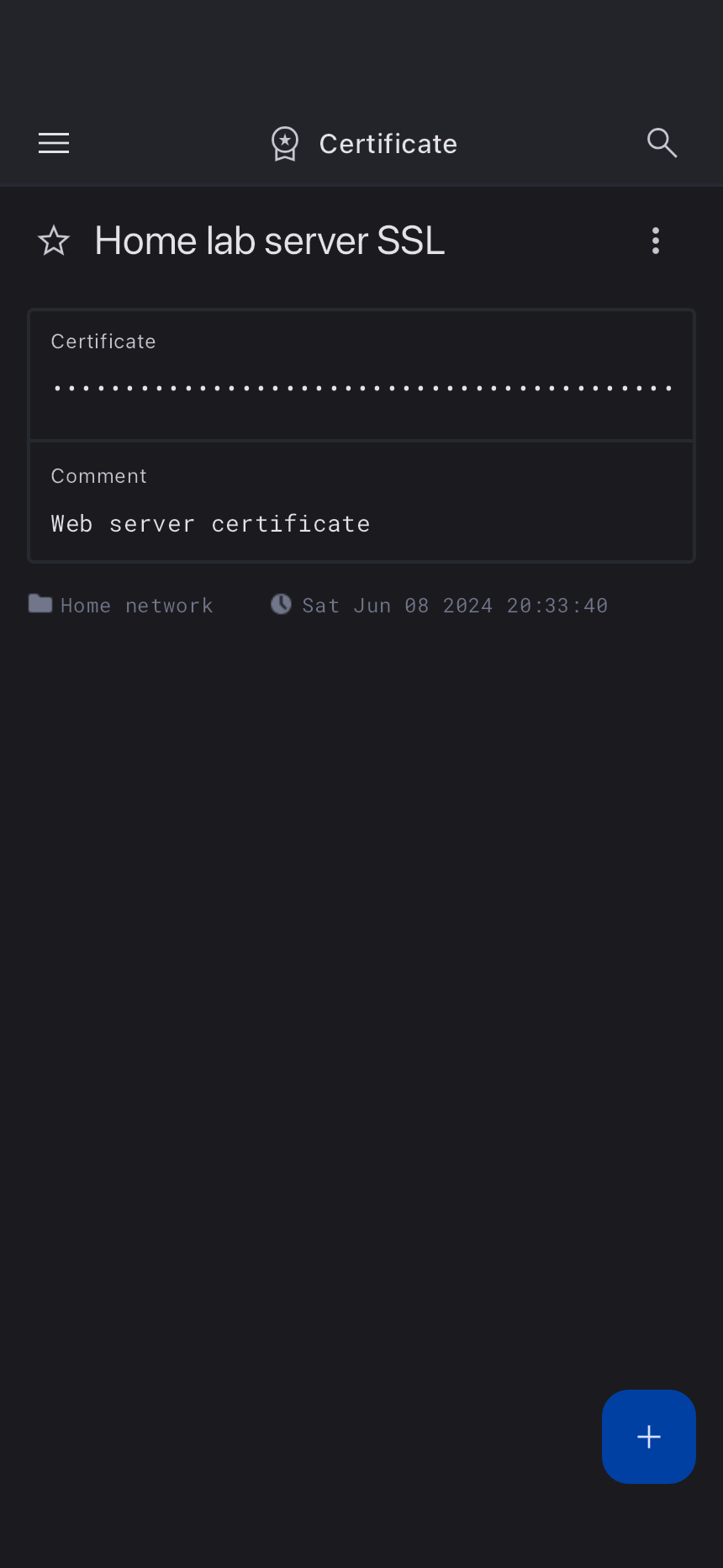Click the "Certificate" field label
Screen dimensions: 723x1568
103,342
